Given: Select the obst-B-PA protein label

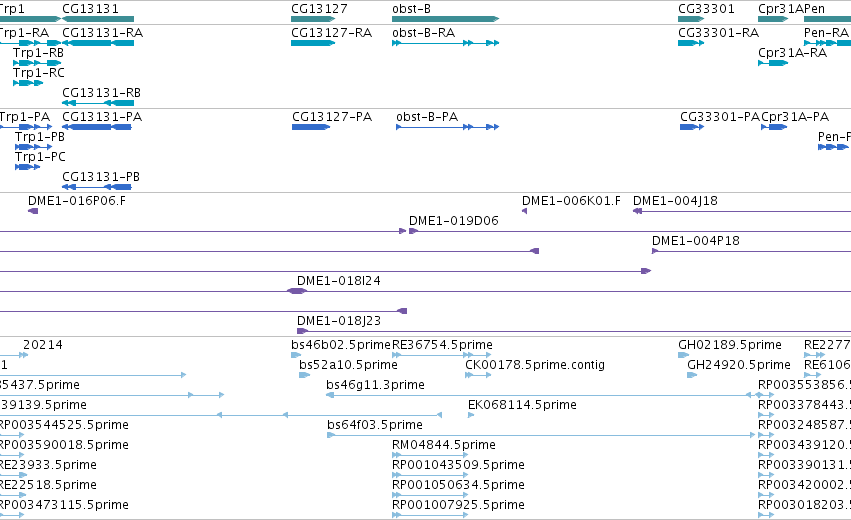Looking at the screenshot, I should click(427, 117).
